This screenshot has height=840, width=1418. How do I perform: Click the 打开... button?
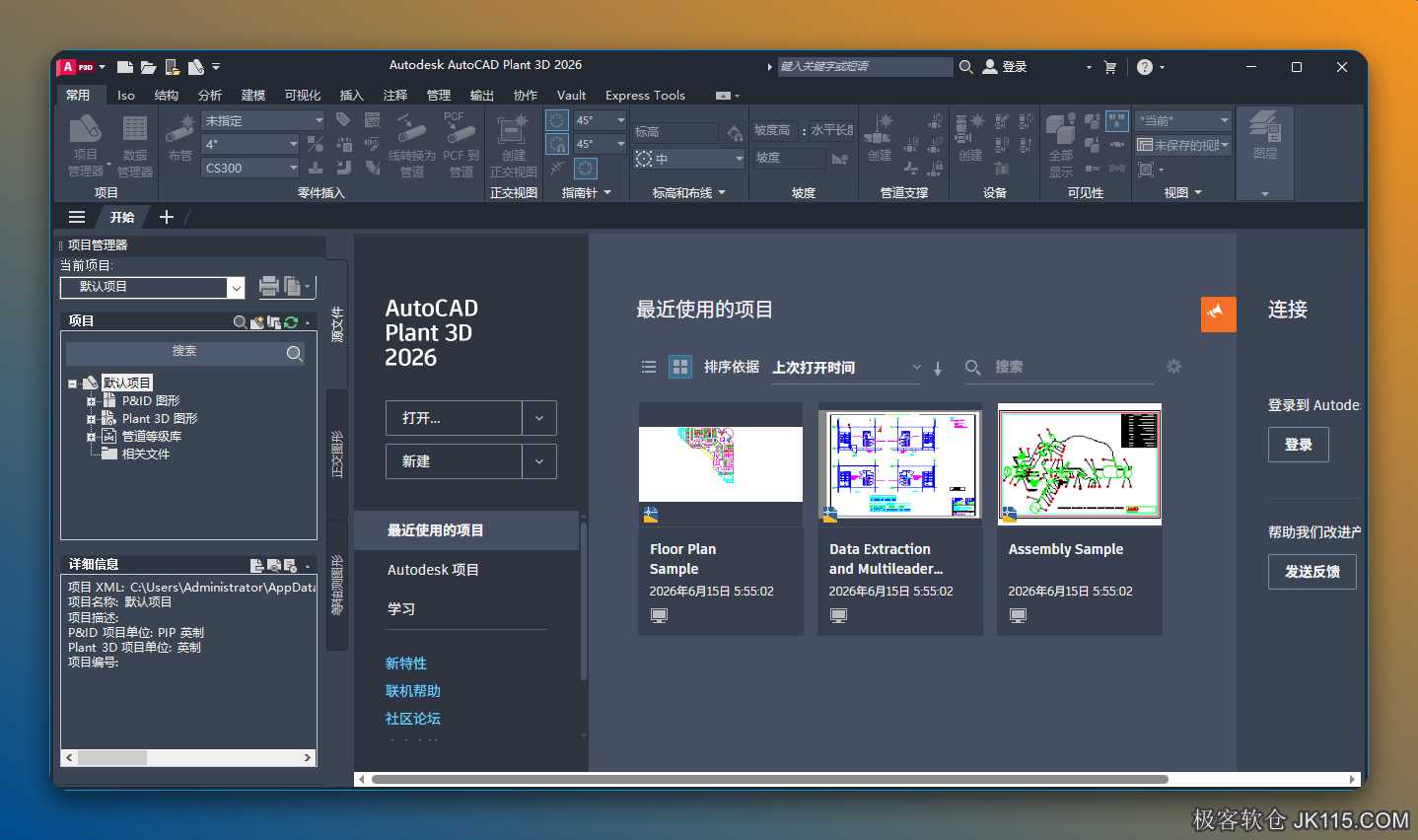pyautogui.click(x=454, y=418)
